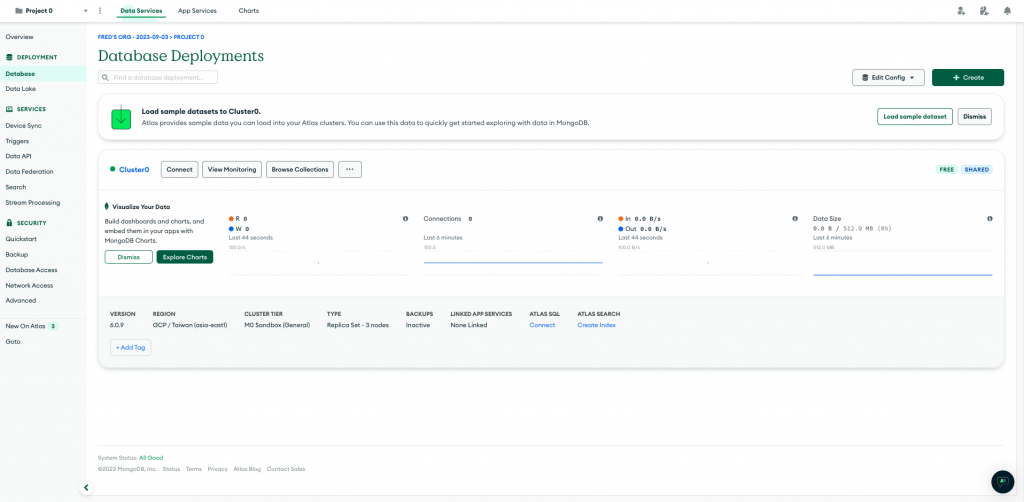Open Advanced in the sidebar
This screenshot has height=502, width=1024.
pos(21,300)
